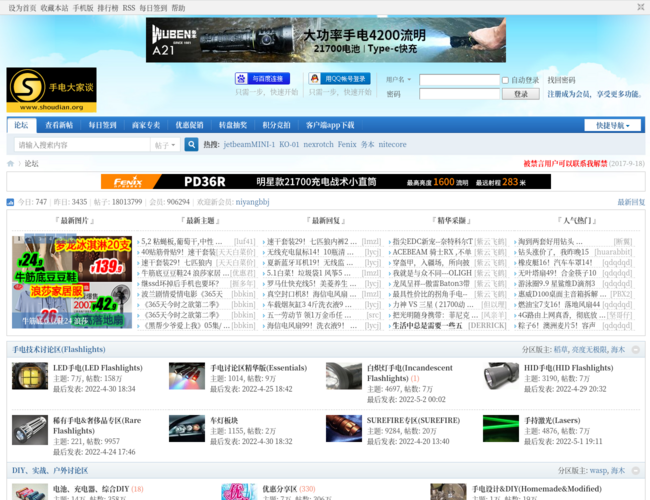This screenshot has width=650, height=500.
Task: Focus the 请输入搜索内容 search box
Action: (x=82, y=145)
